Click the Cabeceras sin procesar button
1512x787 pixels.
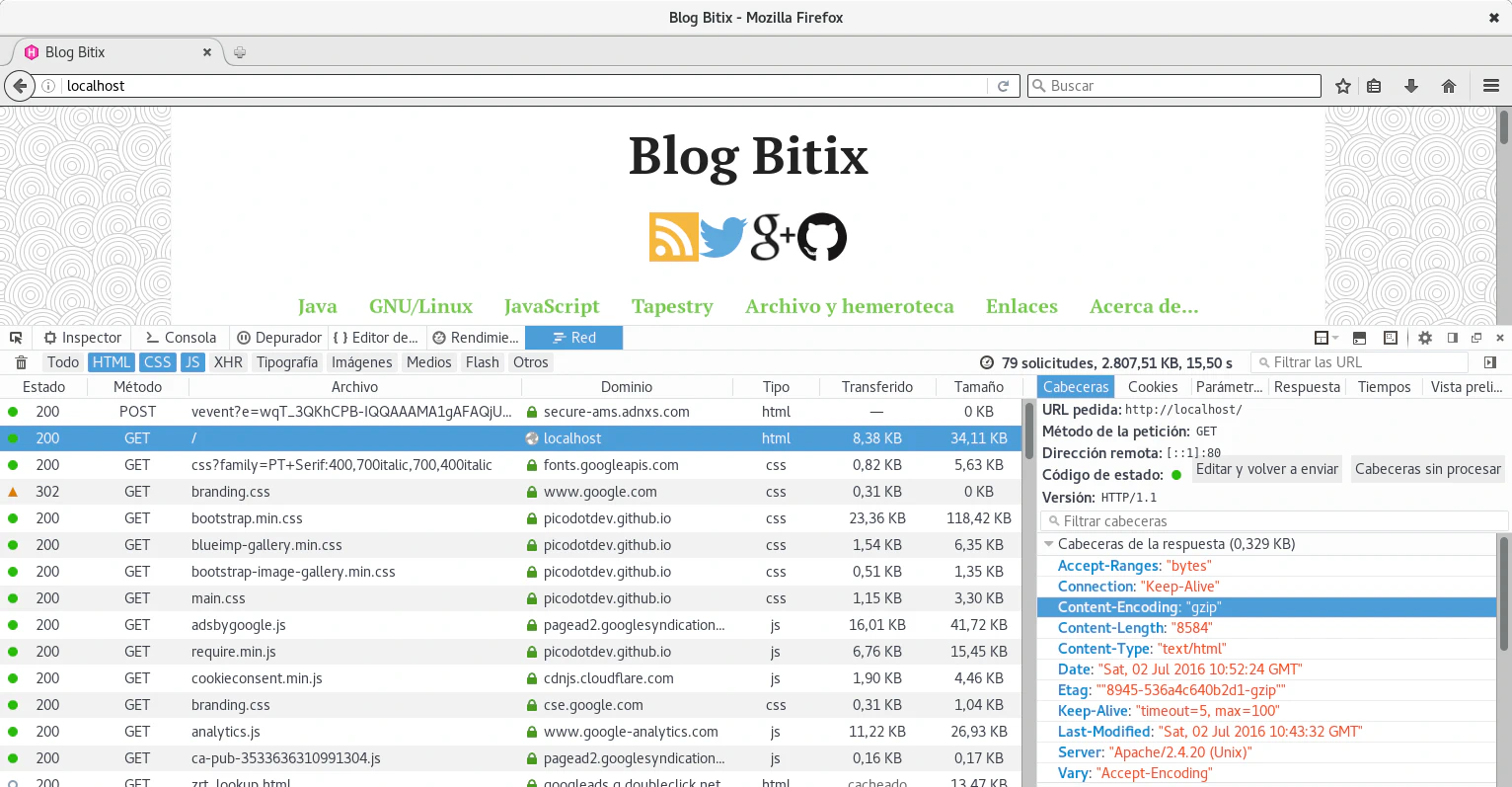coord(1427,469)
